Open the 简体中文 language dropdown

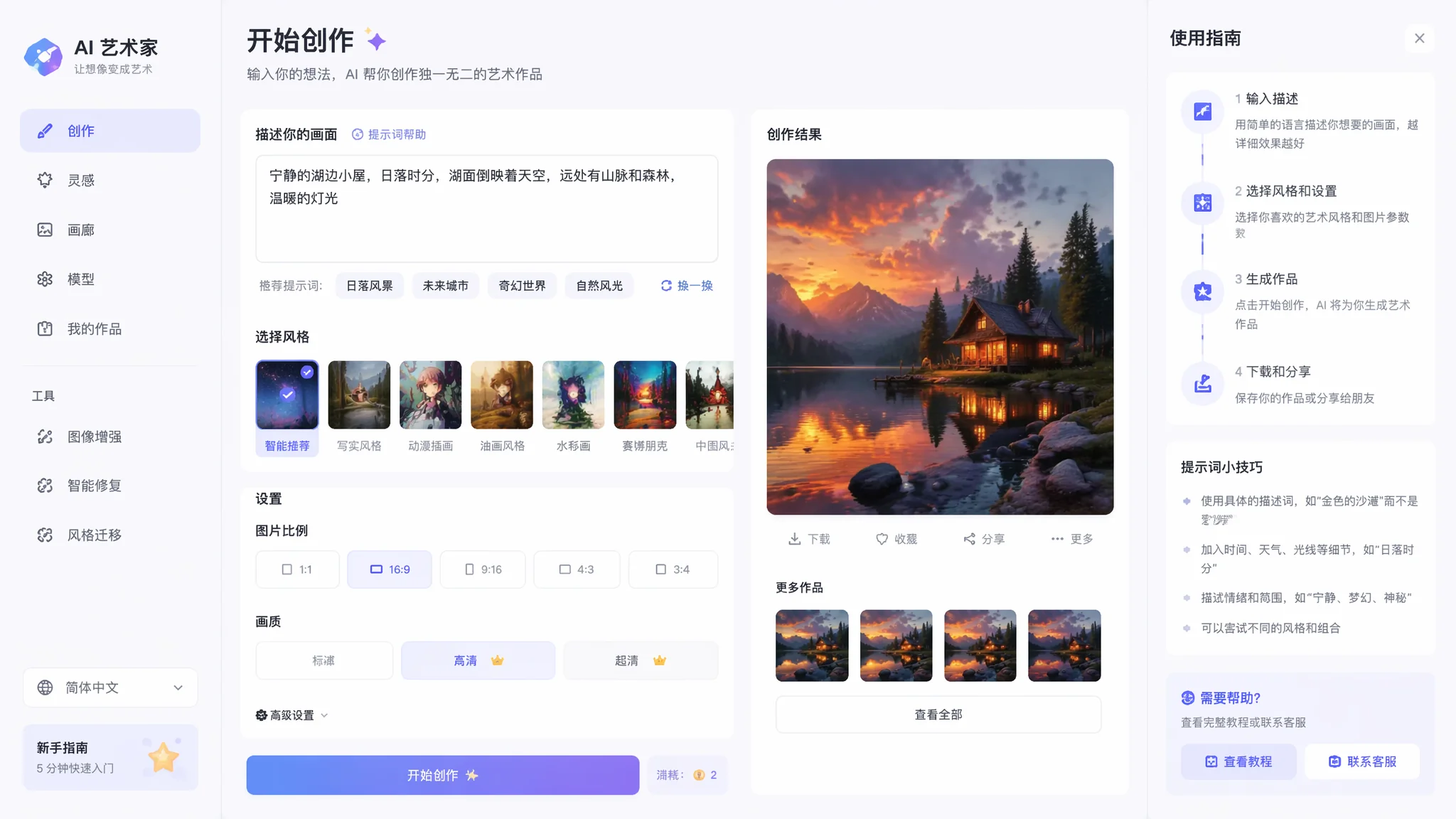tap(110, 687)
